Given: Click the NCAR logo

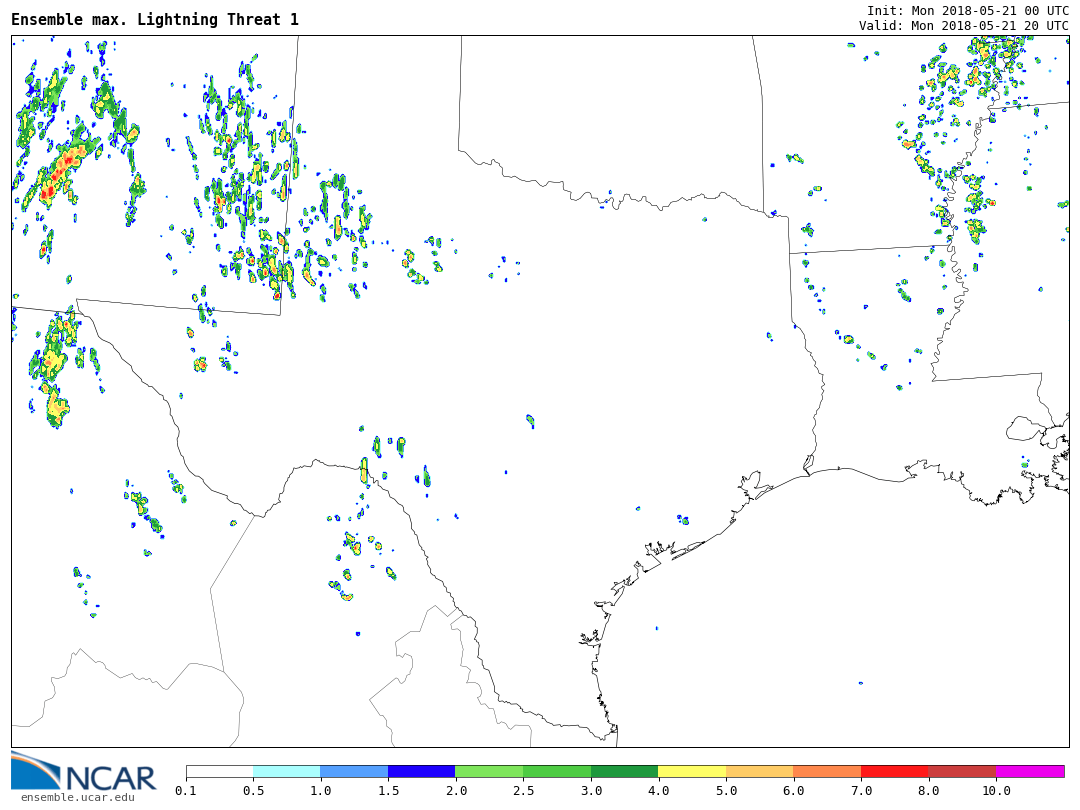Looking at the screenshot, I should coord(84,771).
